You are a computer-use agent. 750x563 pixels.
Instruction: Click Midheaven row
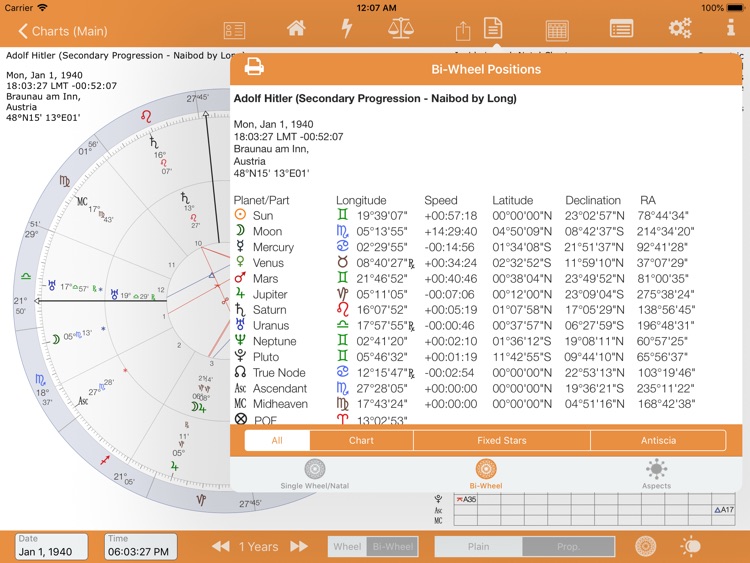click(464, 404)
